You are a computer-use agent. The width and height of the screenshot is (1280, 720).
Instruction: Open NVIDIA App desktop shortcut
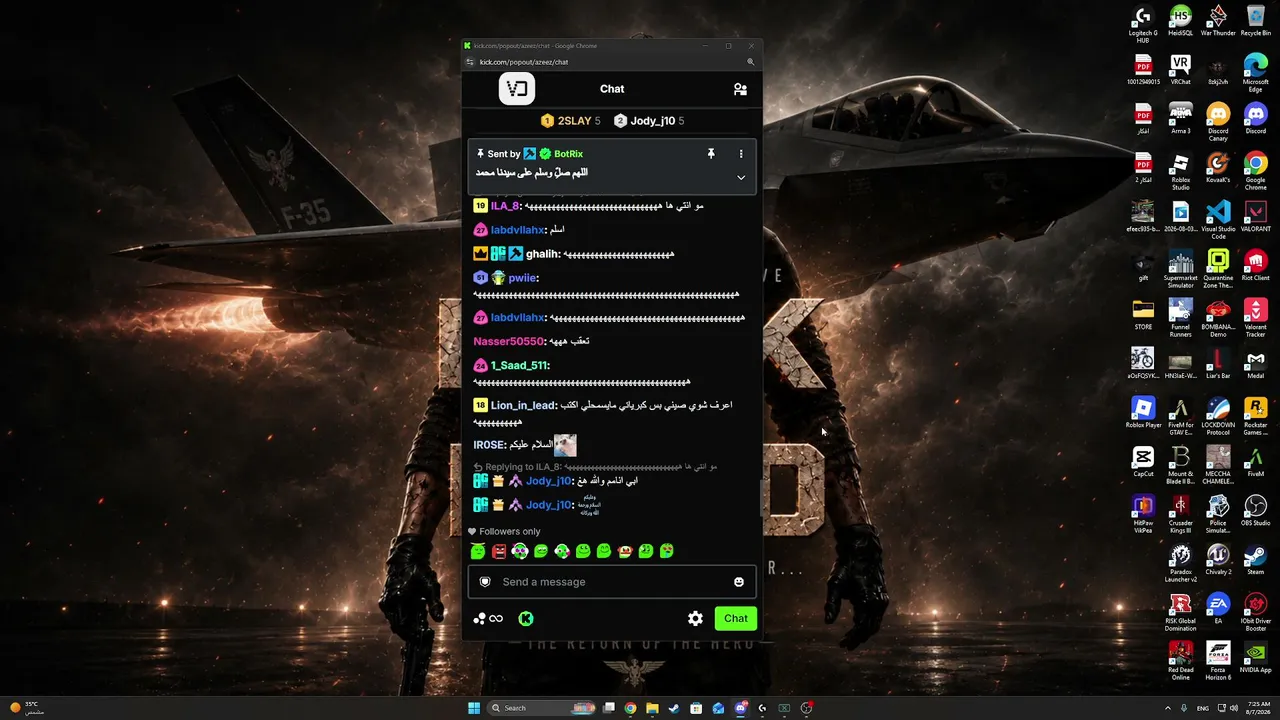pyautogui.click(x=1256, y=659)
